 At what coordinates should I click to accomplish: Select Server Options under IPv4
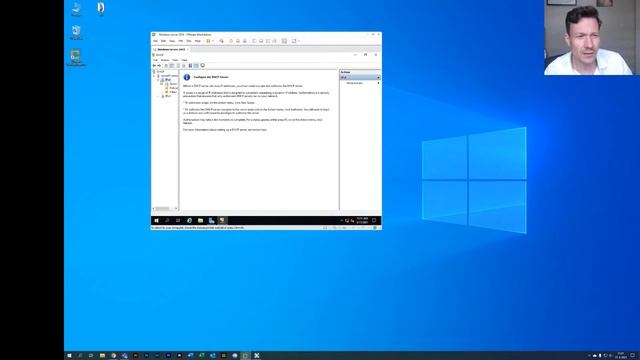172,84
